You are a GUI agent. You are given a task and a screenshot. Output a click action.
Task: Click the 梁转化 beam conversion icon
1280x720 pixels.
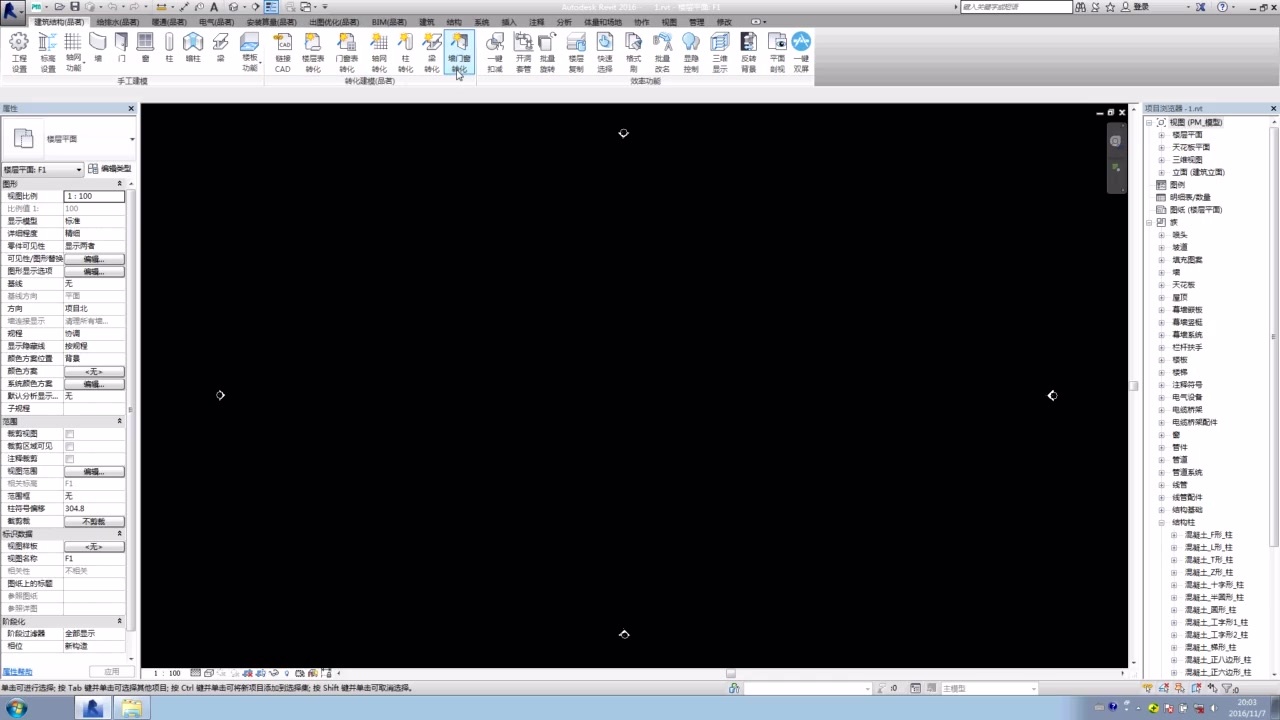(432, 52)
